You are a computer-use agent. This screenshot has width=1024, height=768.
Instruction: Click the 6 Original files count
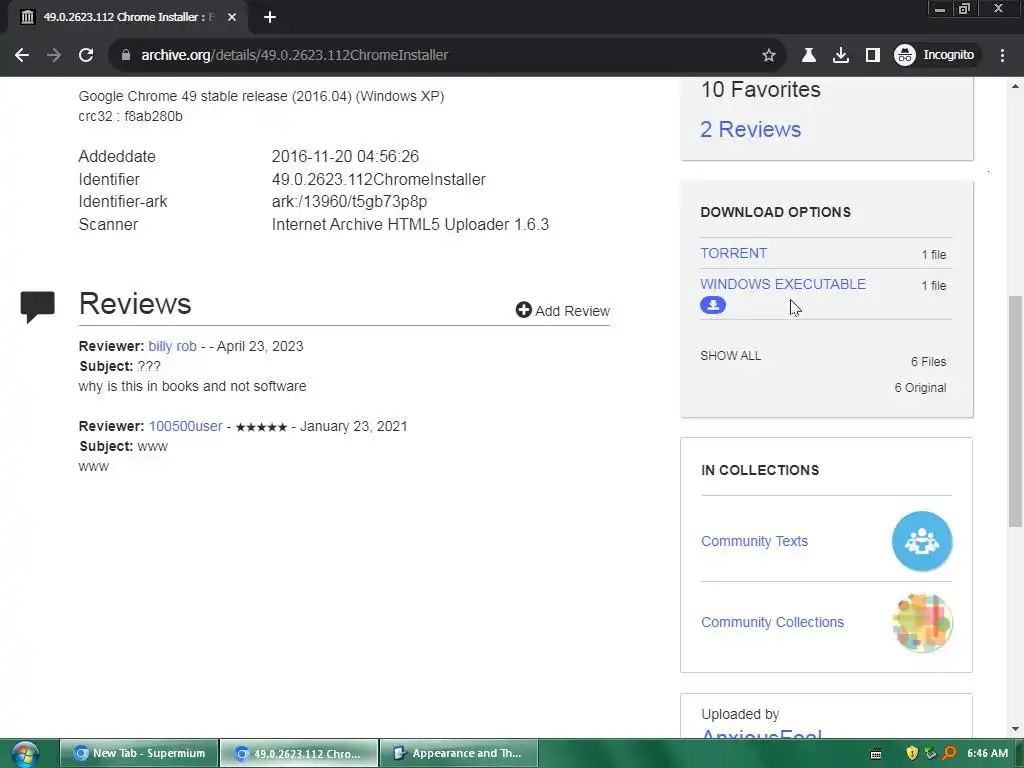[x=920, y=388]
